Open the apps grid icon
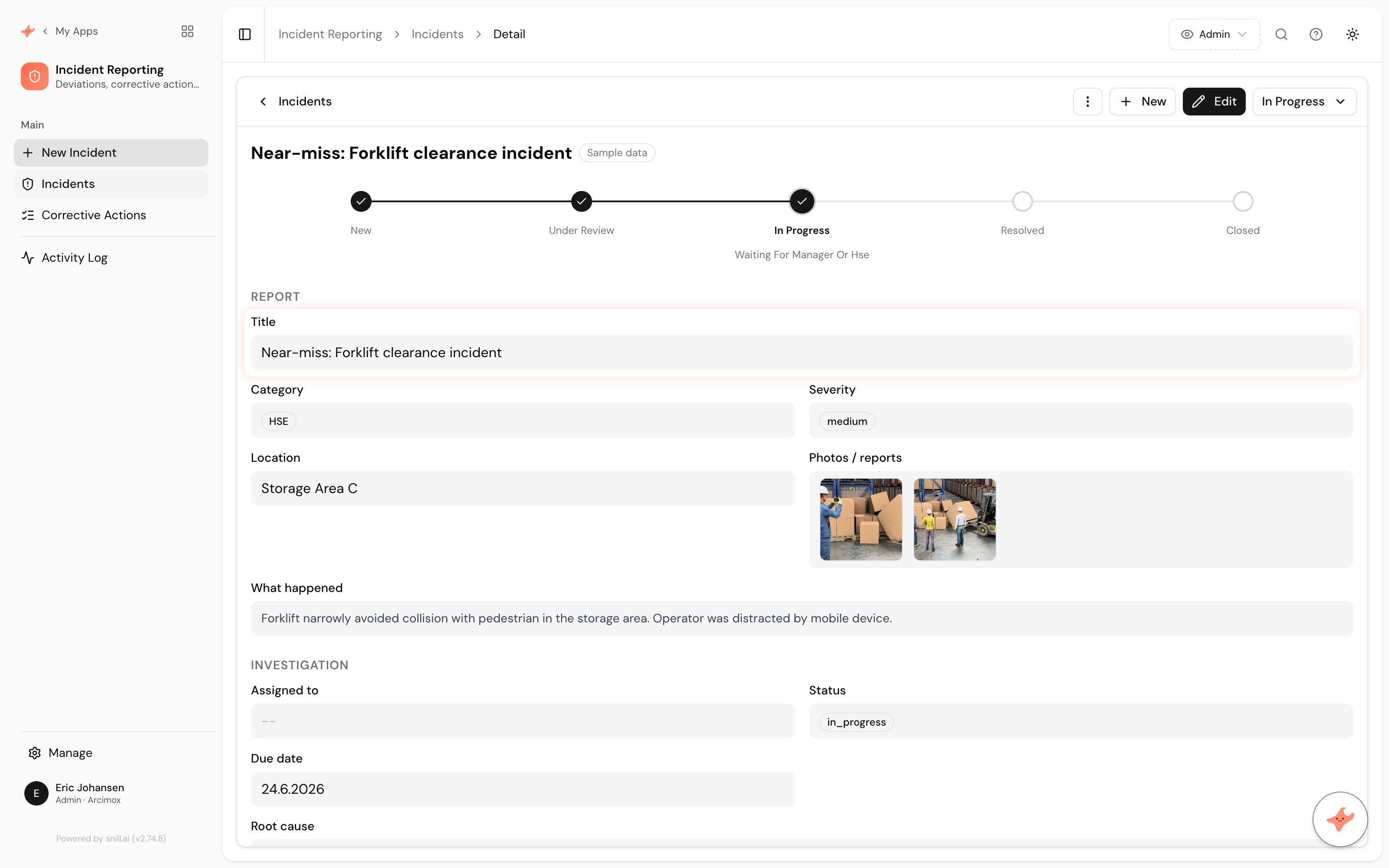 (x=187, y=31)
